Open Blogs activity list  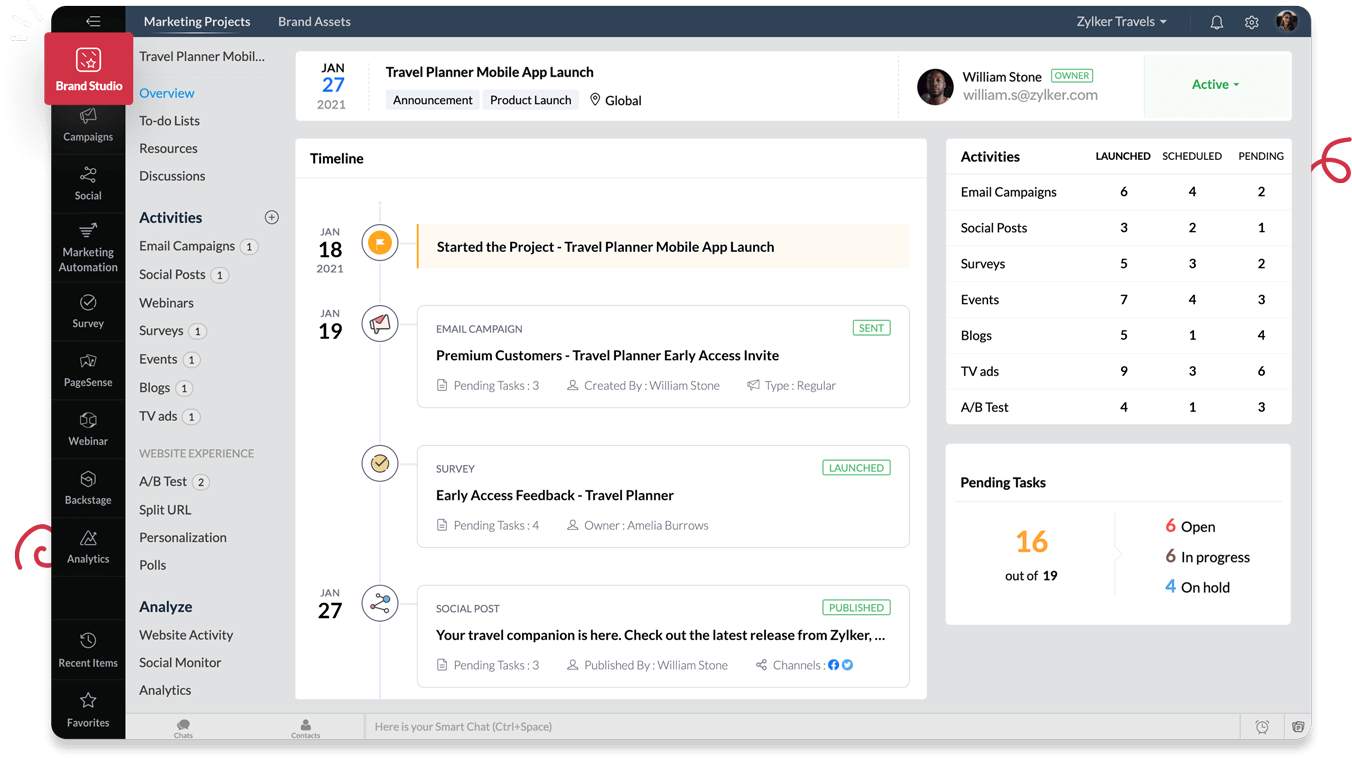[x=154, y=388]
